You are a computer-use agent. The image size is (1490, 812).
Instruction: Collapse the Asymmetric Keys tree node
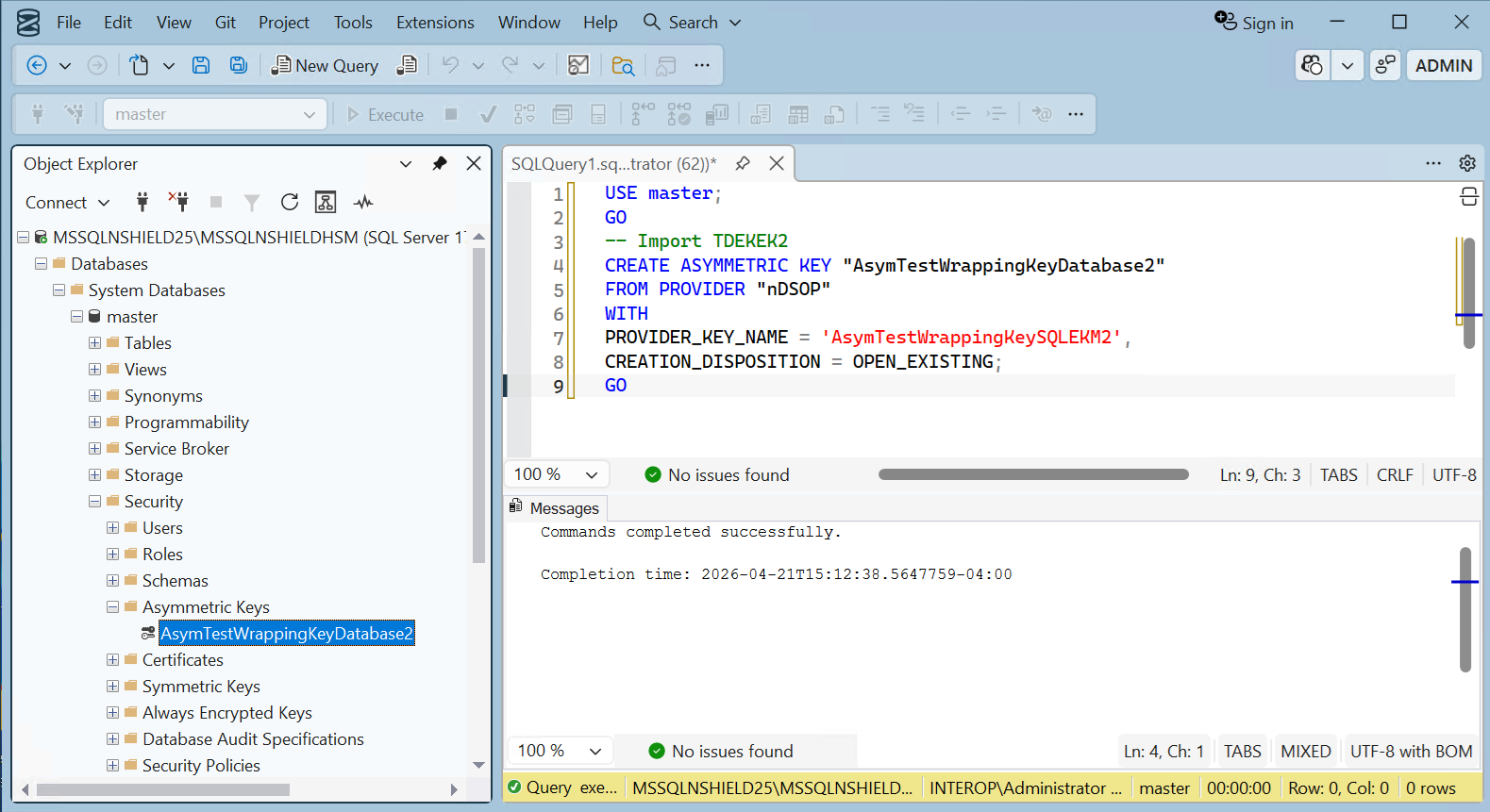[x=113, y=607]
